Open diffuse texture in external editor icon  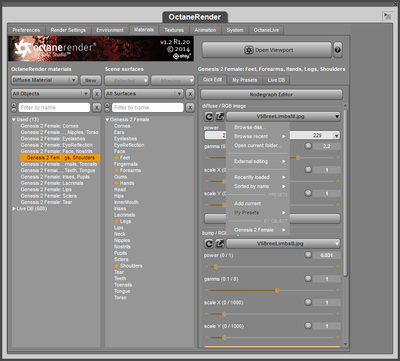tap(220, 117)
